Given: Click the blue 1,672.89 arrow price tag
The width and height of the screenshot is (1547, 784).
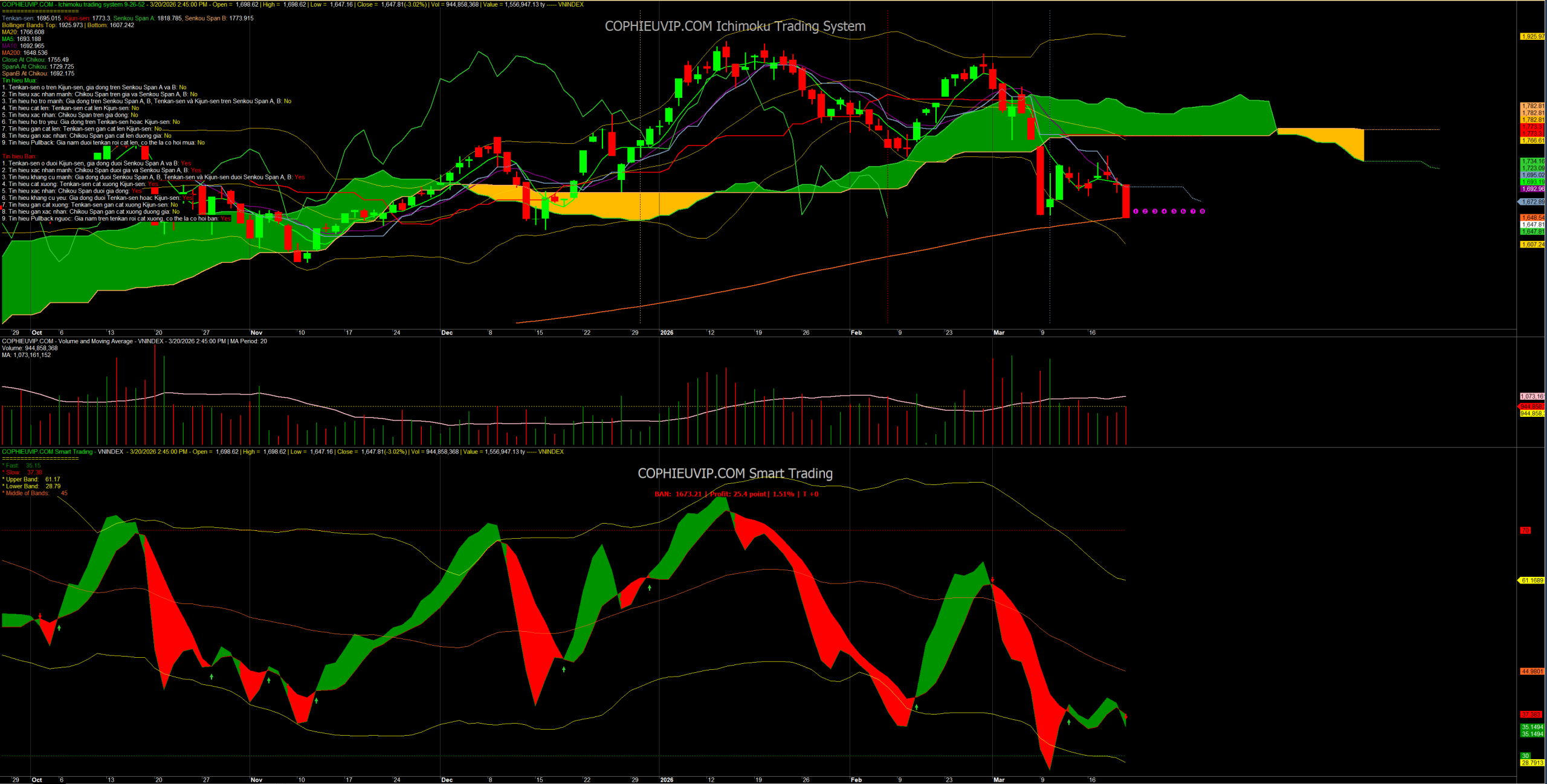Looking at the screenshot, I should click(x=1532, y=202).
